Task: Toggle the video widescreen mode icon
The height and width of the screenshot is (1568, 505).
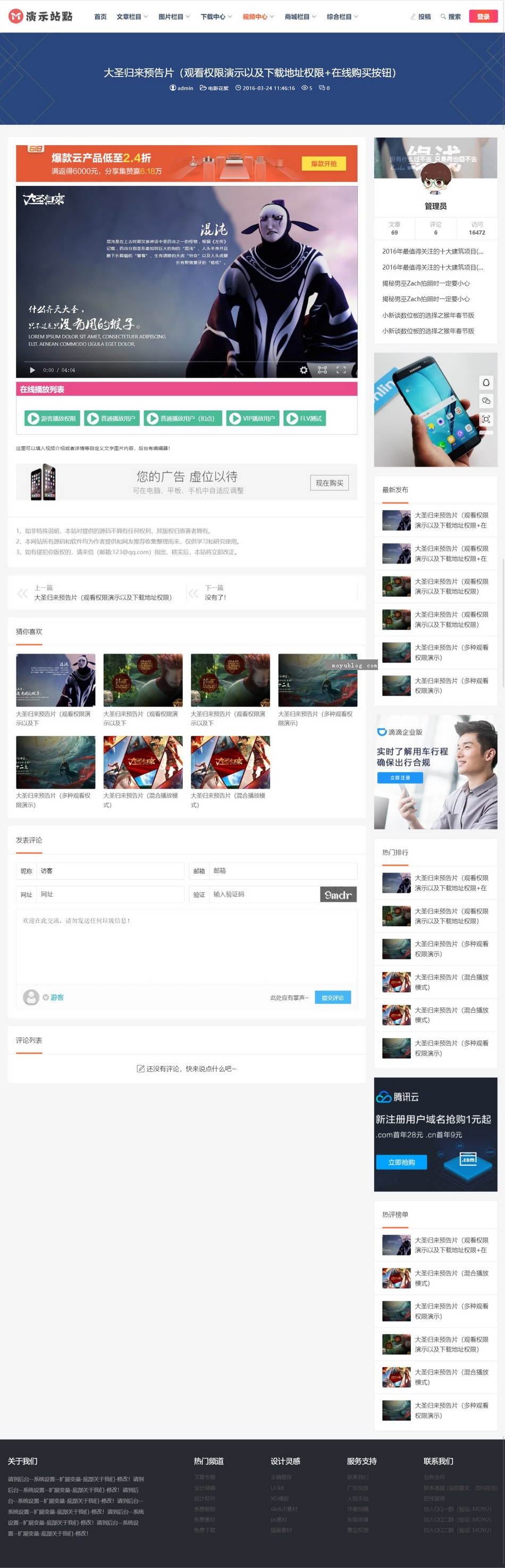Action: 322,370
